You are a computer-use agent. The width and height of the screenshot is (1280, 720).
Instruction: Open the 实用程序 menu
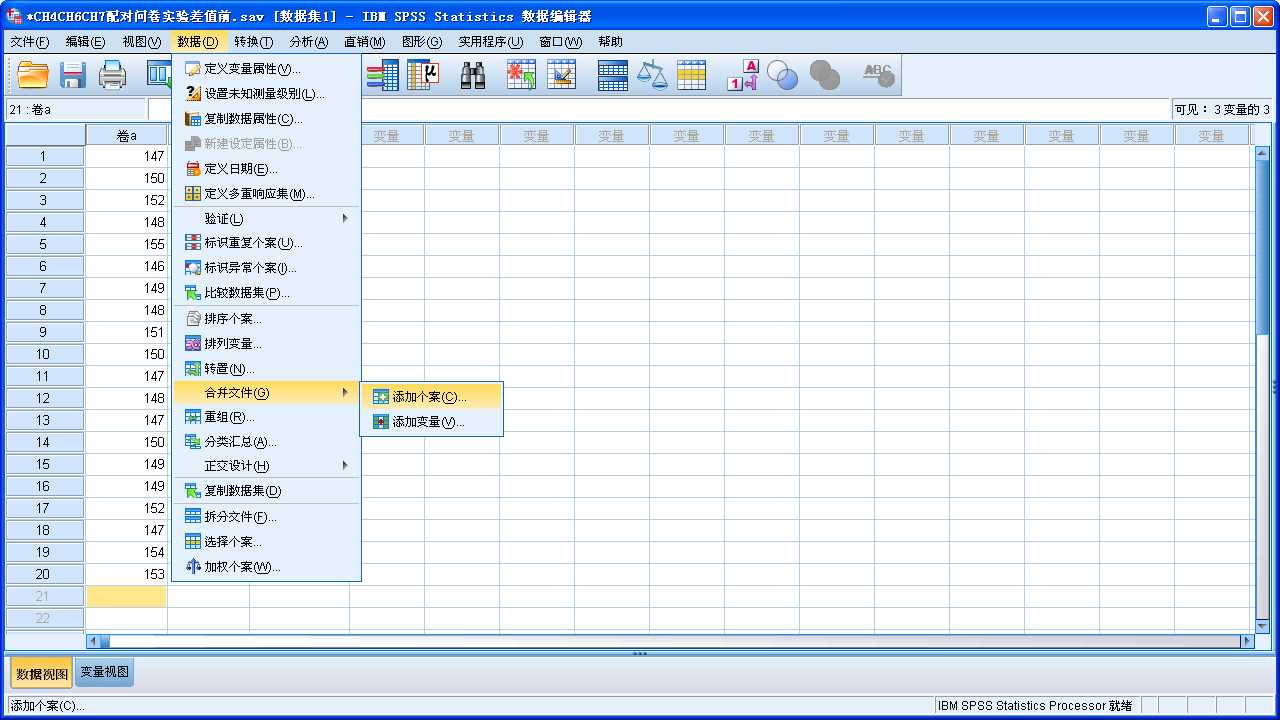tap(490, 42)
